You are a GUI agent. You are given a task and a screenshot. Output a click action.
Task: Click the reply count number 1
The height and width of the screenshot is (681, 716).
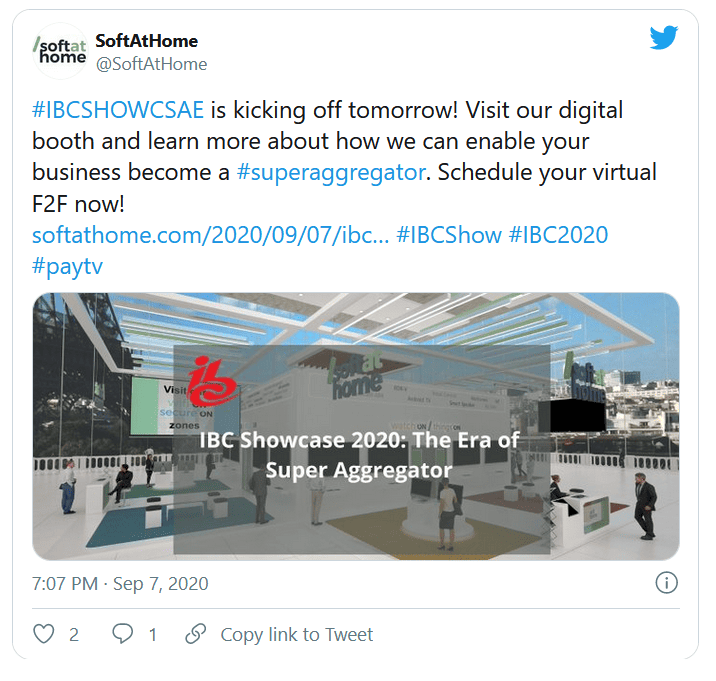pyautogui.click(x=153, y=635)
